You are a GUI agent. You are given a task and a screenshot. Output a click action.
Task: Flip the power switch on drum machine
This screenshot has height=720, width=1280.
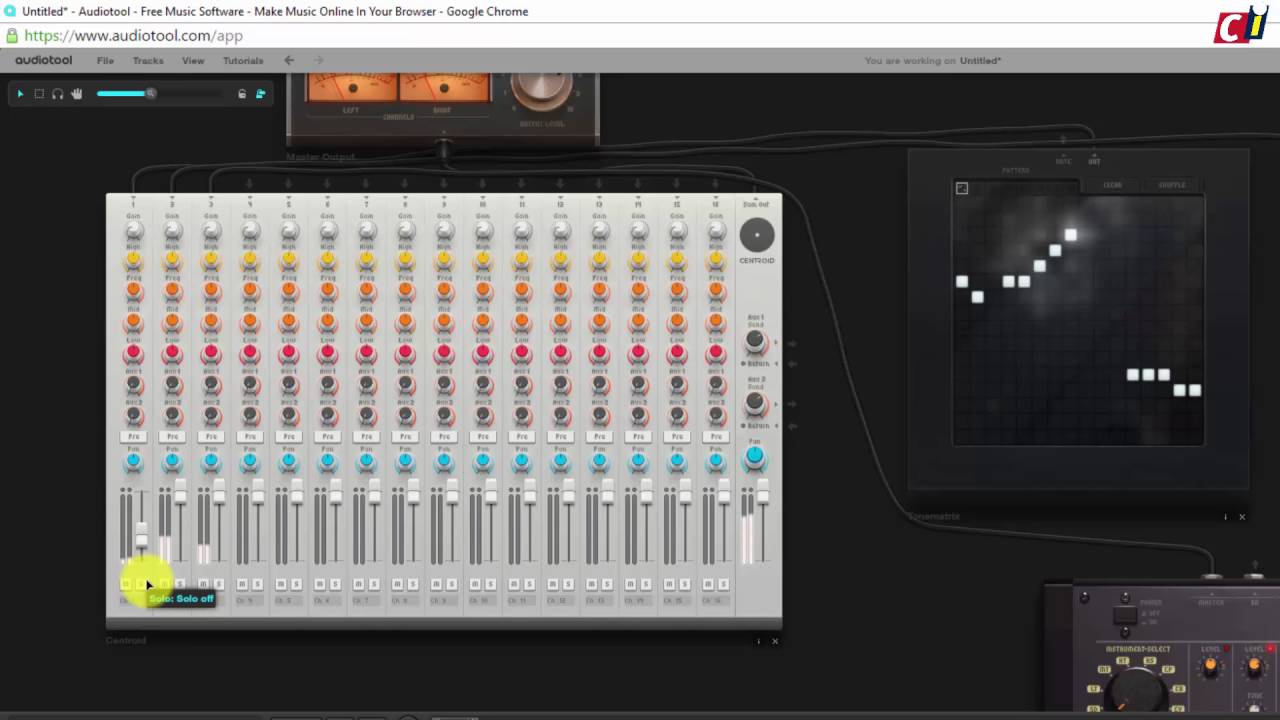click(x=1125, y=615)
